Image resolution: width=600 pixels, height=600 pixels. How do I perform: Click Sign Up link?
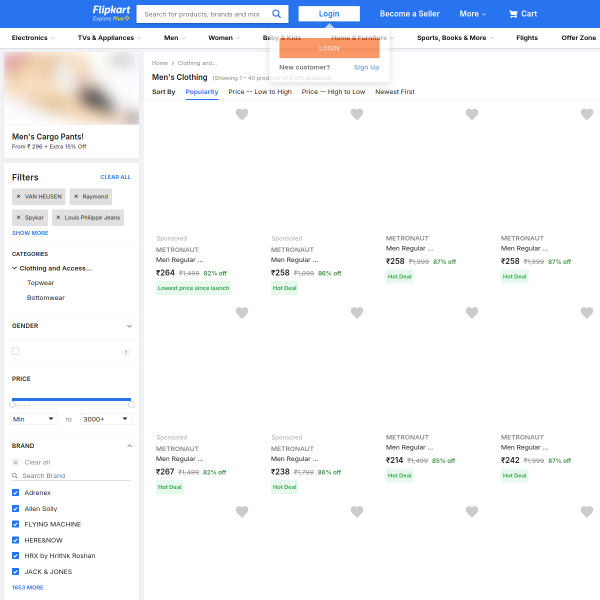(x=366, y=67)
